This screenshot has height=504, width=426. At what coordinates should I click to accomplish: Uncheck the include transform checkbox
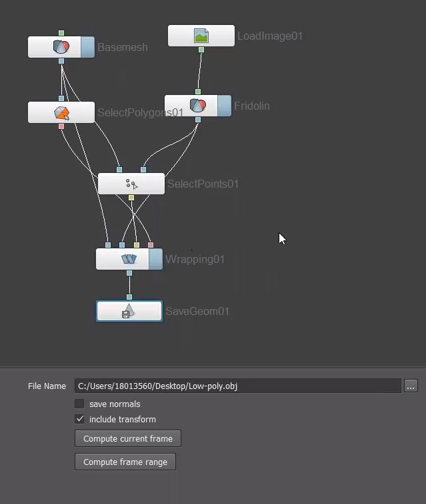79,419
